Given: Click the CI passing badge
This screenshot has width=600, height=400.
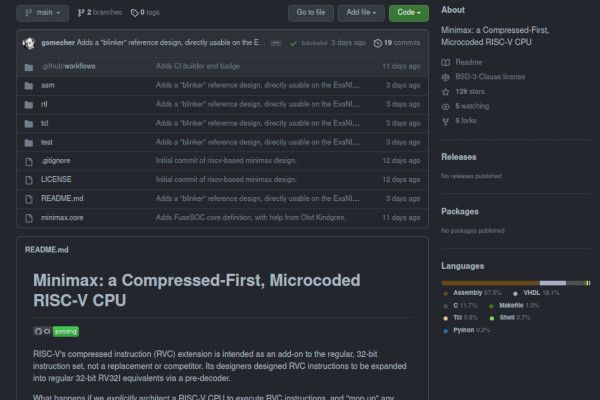Looking at the screenshot, I should click(x=57, y=331).
